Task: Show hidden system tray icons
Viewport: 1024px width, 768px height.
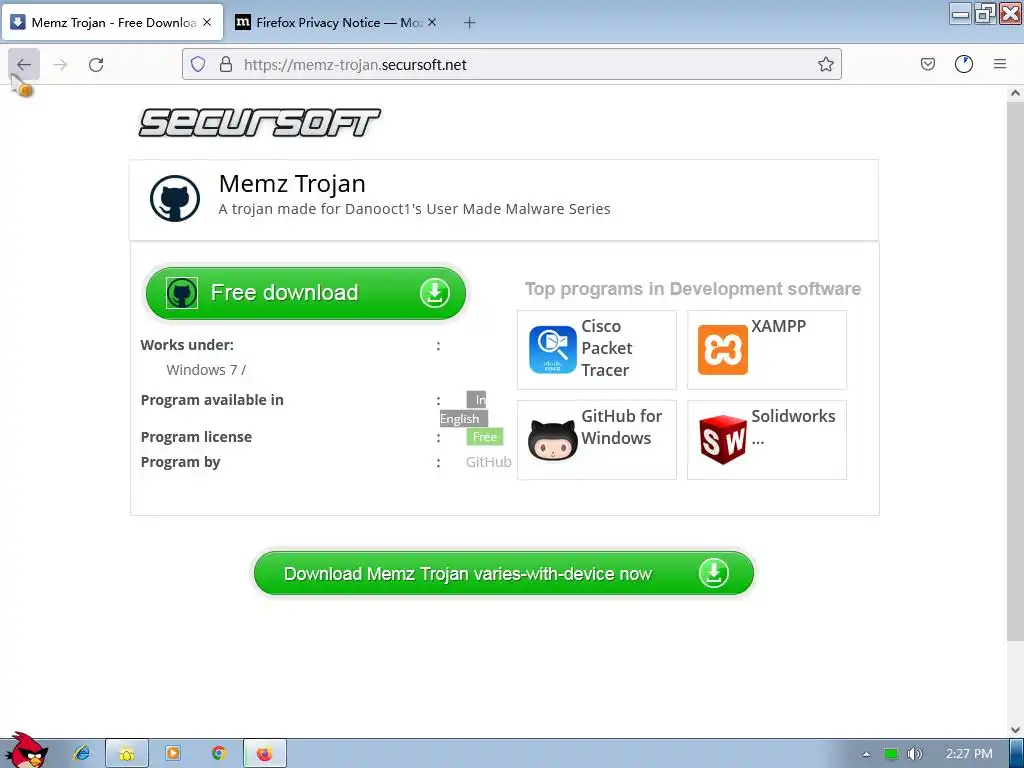Action: tap(866, 754)
